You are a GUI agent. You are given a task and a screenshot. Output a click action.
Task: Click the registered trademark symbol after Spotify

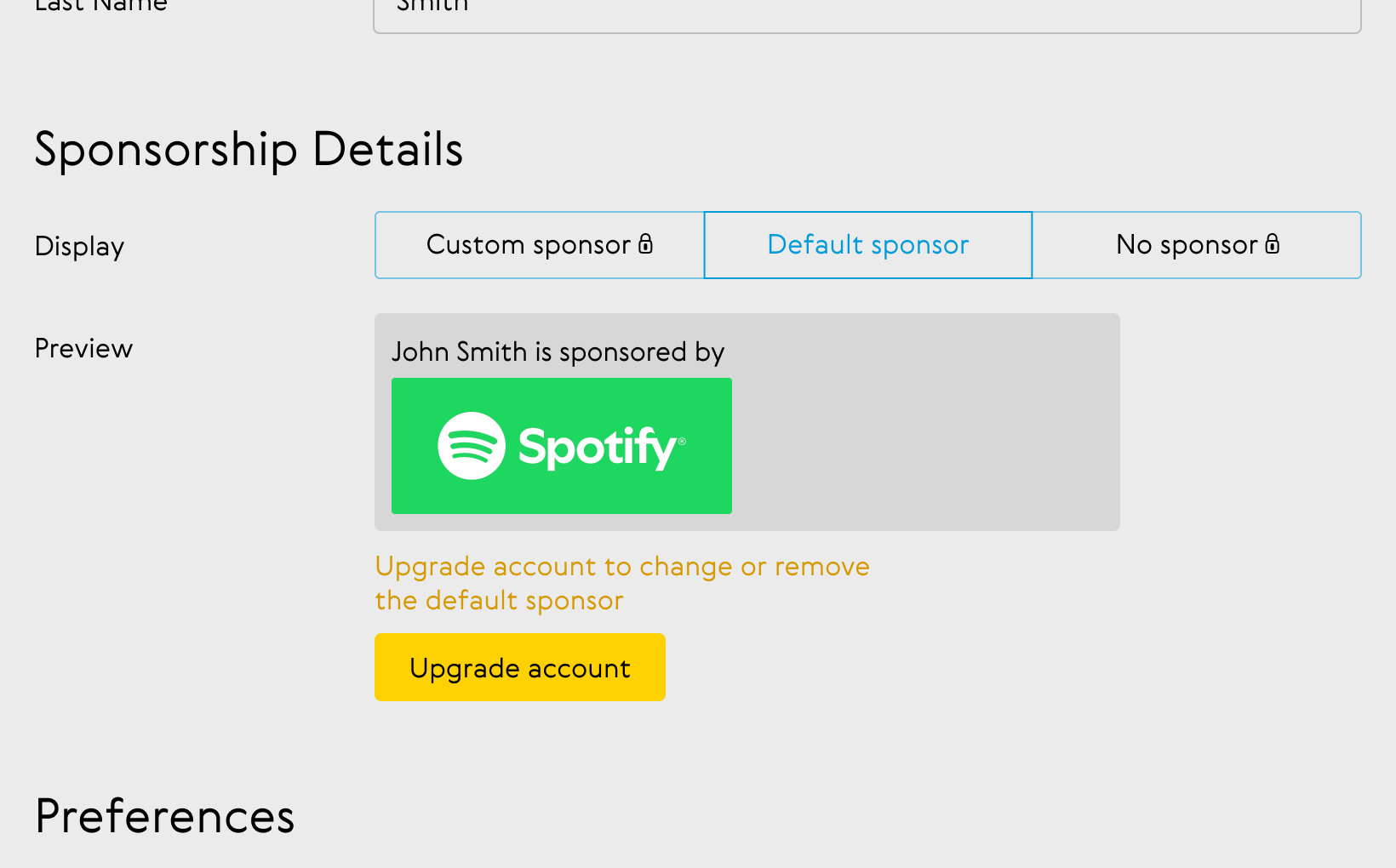point(682,441)
